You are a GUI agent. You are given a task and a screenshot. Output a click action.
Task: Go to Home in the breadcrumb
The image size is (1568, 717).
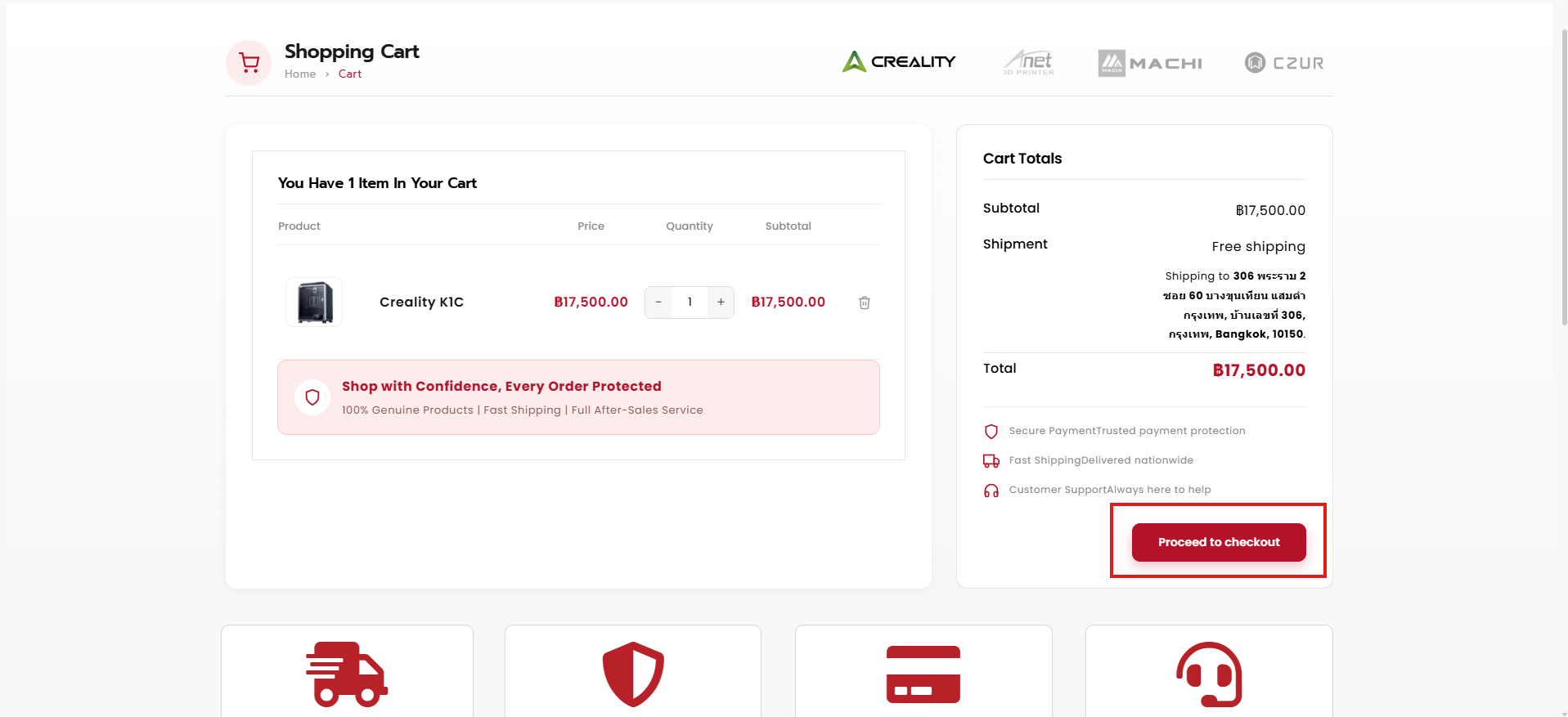pyautogui.click(x=300, y=74)
